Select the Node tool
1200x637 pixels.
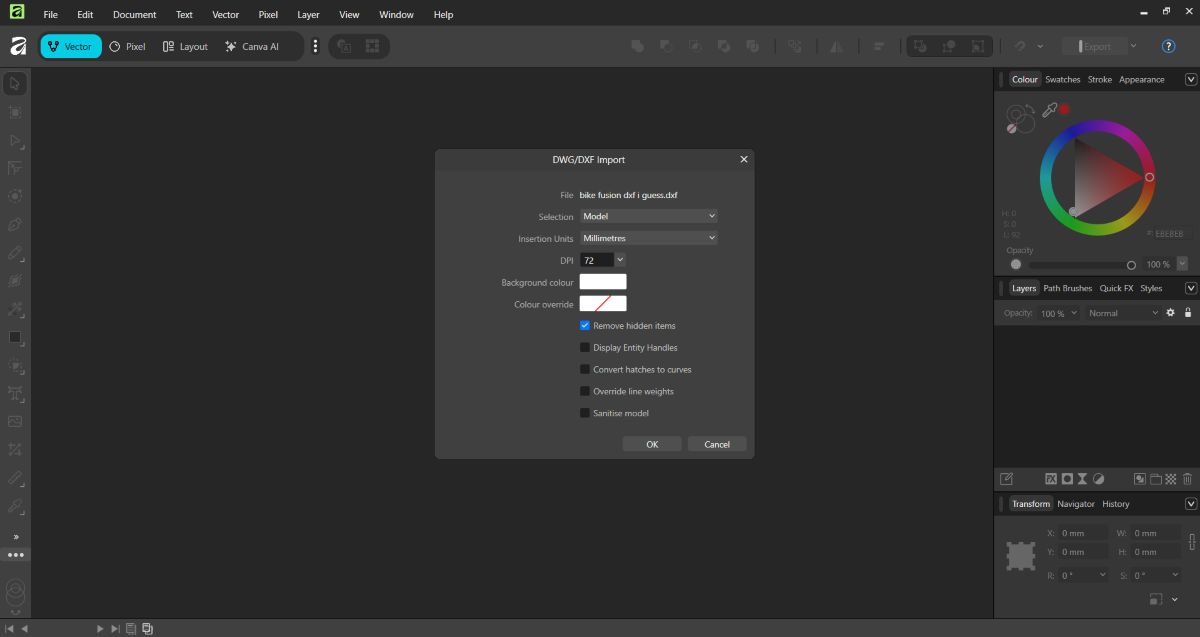[14, 141]
